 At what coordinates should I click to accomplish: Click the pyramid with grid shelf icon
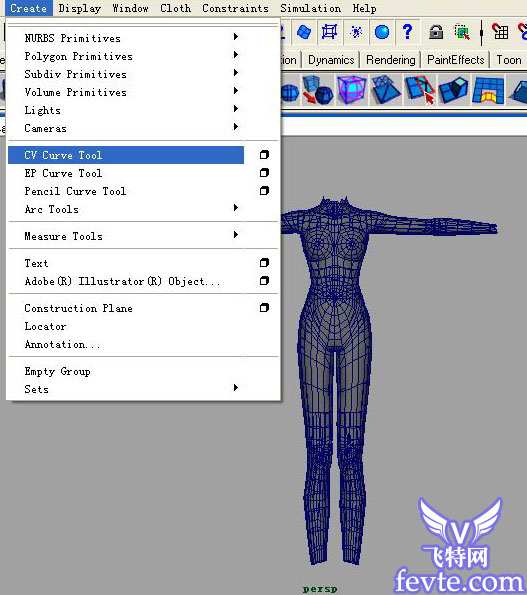click(x=385, y=90)
